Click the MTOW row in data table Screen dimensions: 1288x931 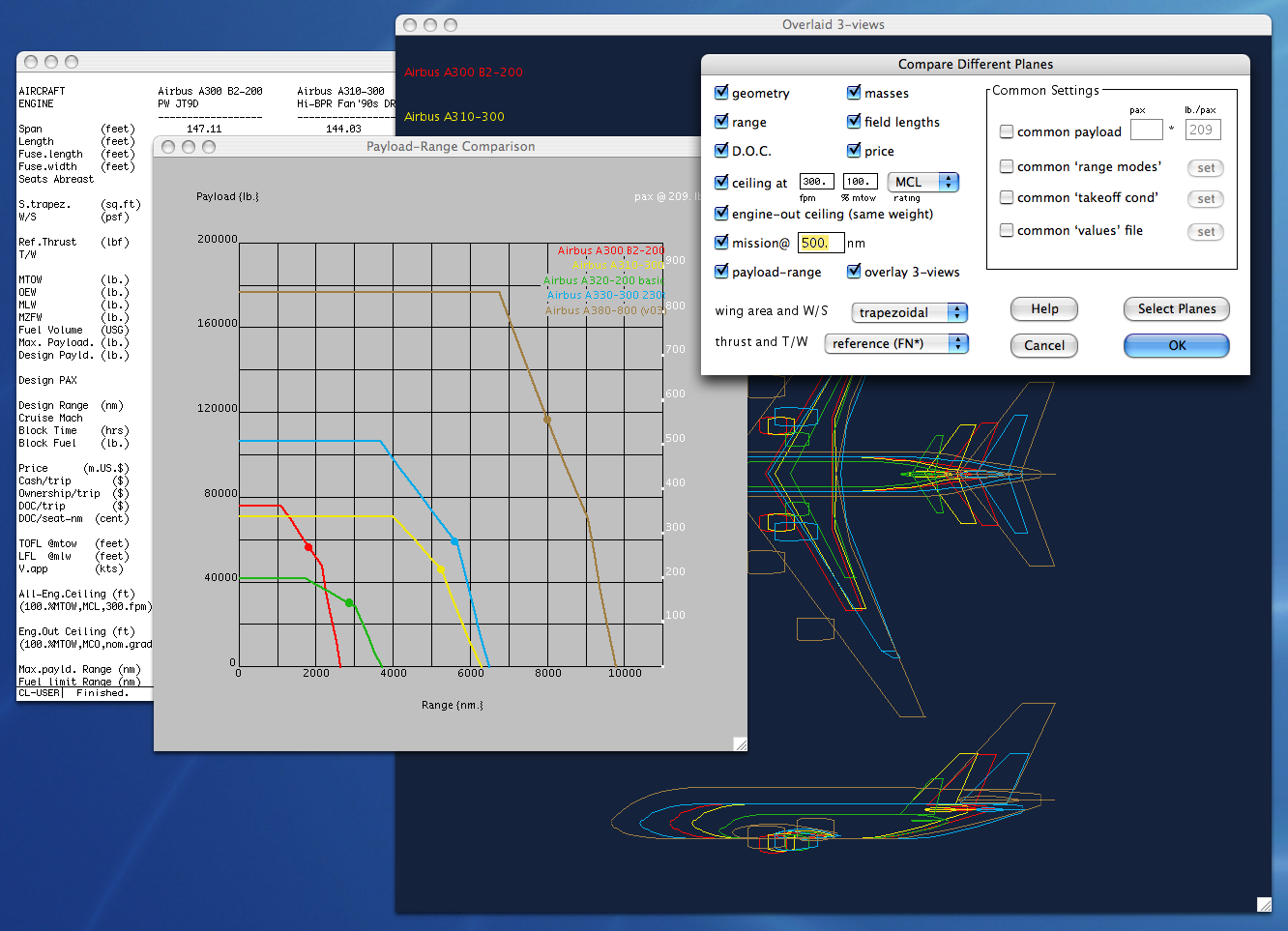pos(74,279)
